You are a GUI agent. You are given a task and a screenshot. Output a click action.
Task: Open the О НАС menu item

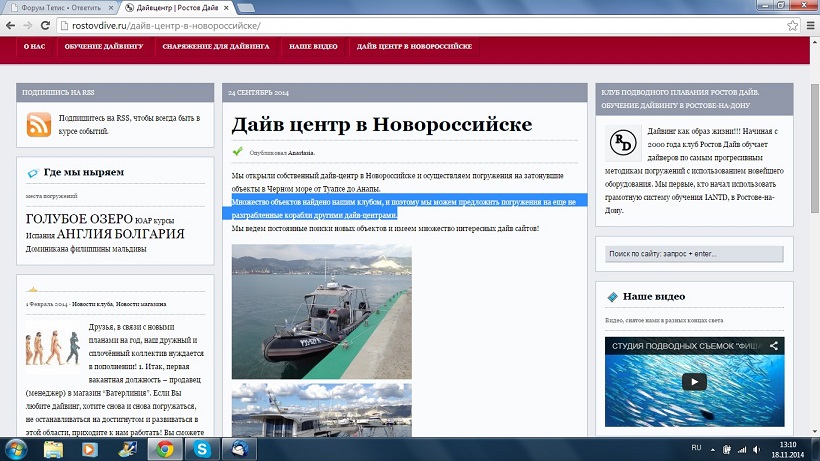pos(35,47)
